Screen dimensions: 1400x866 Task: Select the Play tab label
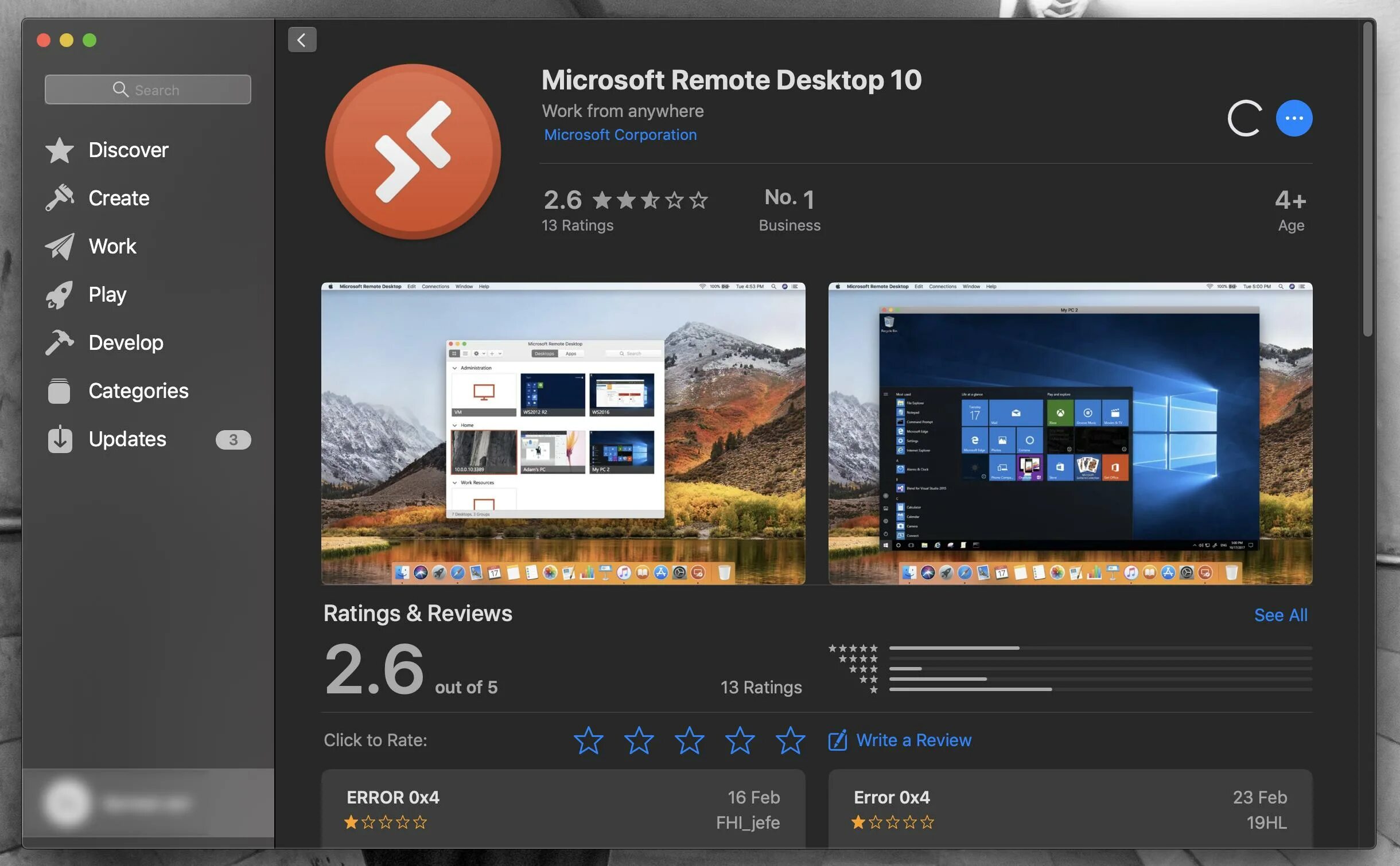coord(107,295)
